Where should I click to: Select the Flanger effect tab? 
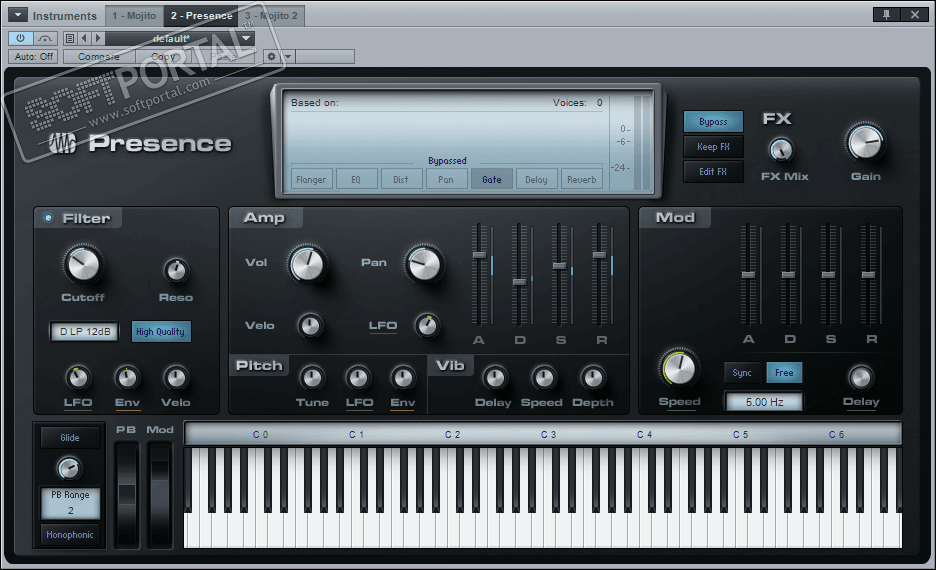(x=311, y=180)
